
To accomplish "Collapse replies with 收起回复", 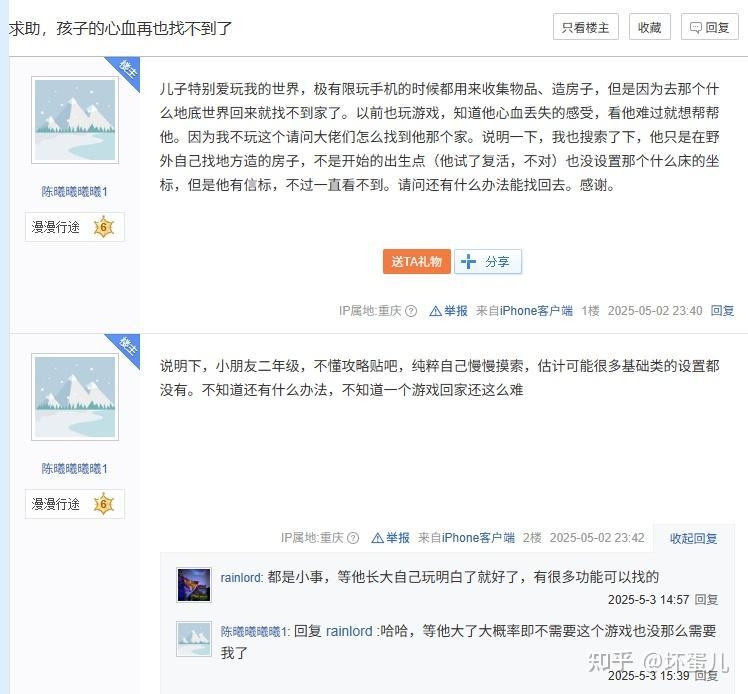I will click(693, 539).
